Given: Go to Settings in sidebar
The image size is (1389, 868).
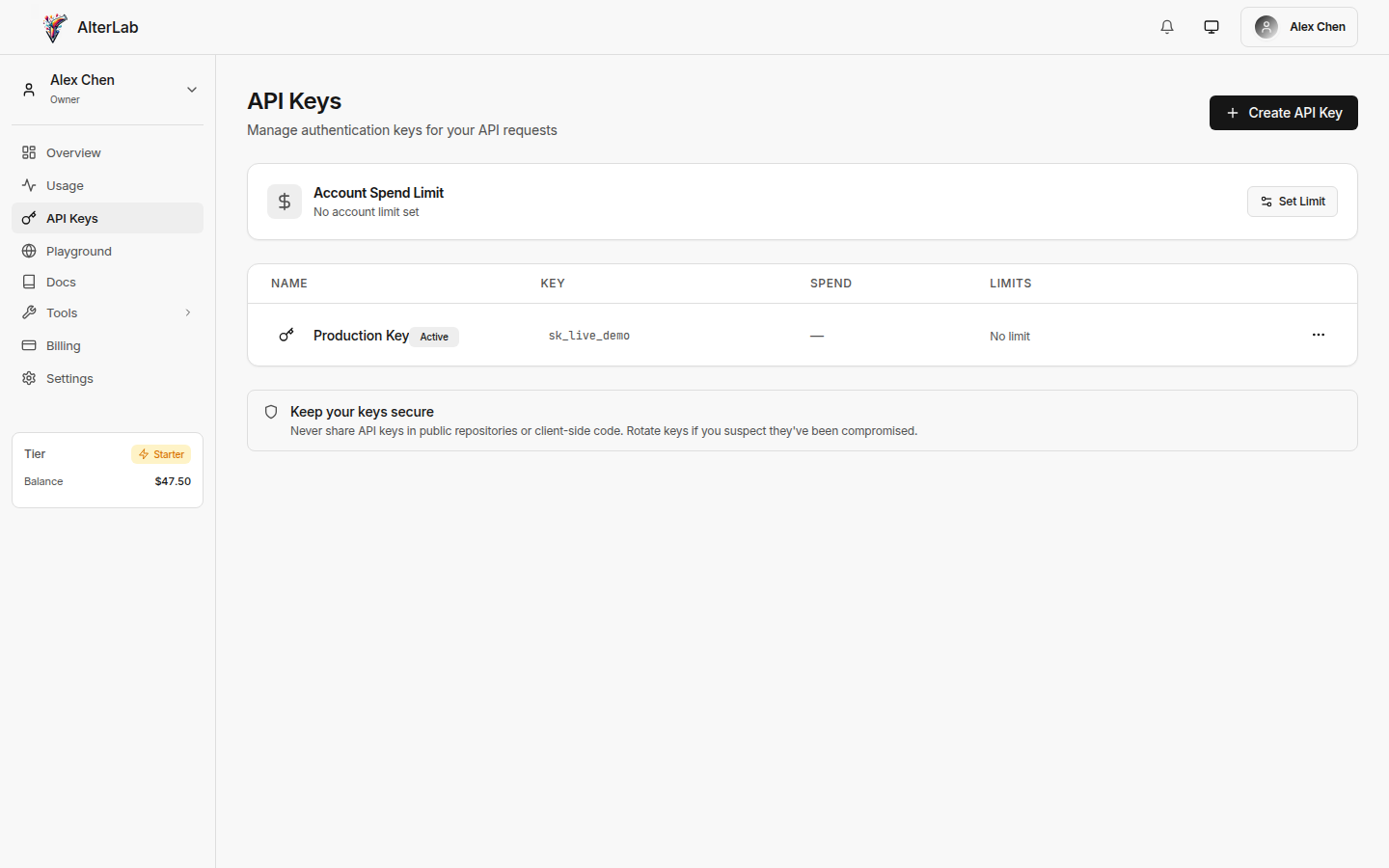Looking at the screenshot, I should point(107,378).
